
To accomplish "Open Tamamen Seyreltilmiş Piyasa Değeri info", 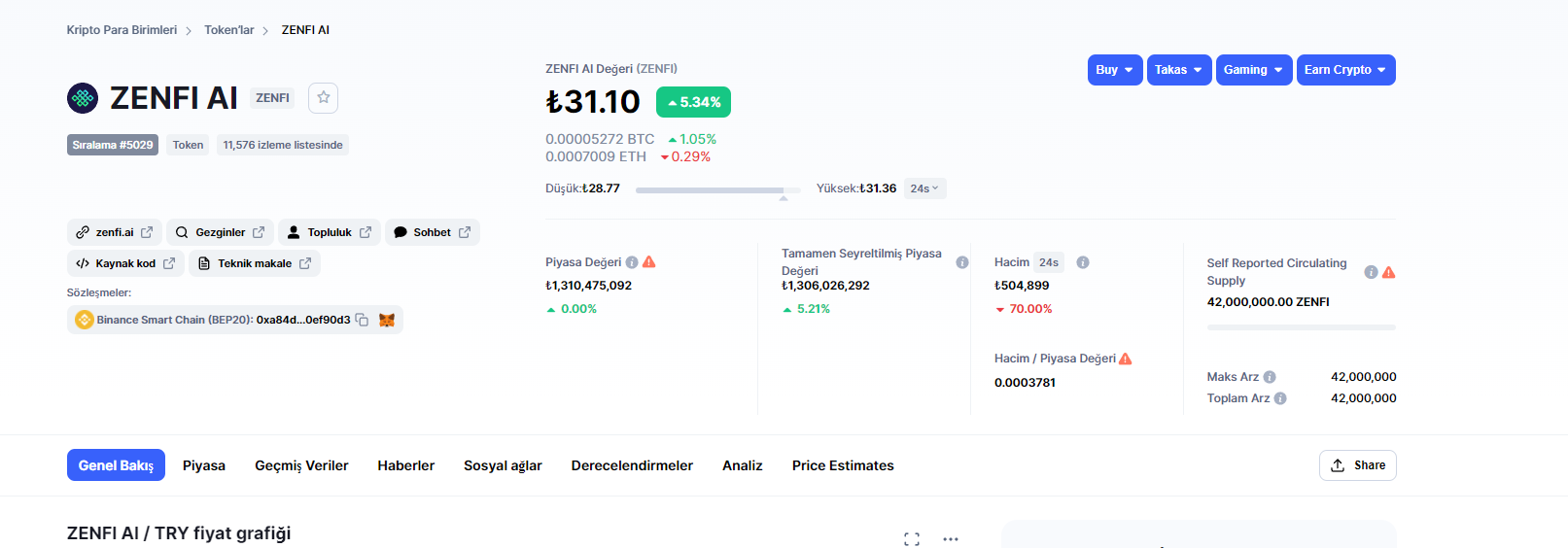I will (x=962, y=262).
